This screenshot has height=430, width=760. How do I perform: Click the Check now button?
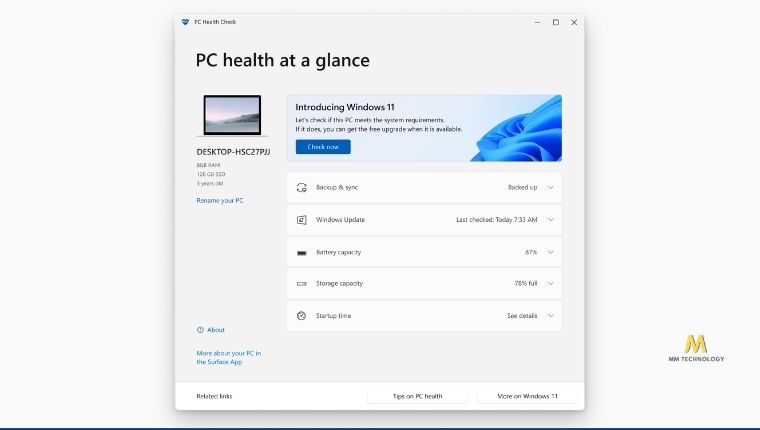click(323, 147)
